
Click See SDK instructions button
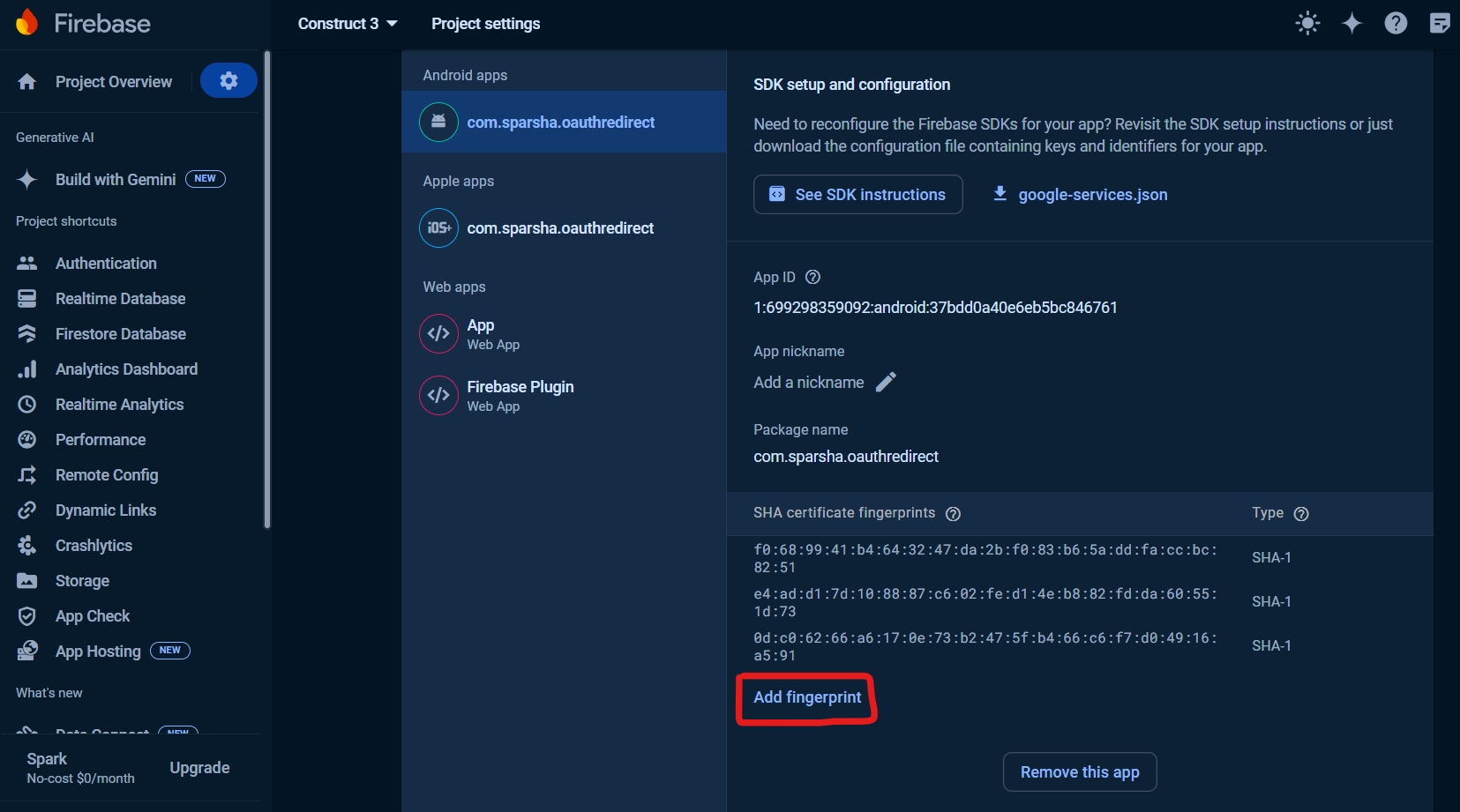(857, 194)
